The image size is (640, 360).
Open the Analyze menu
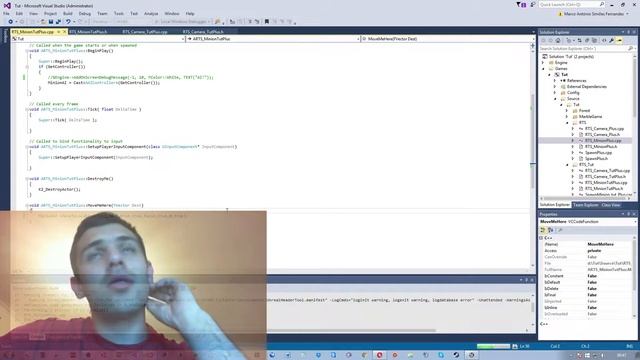(151, 13)
